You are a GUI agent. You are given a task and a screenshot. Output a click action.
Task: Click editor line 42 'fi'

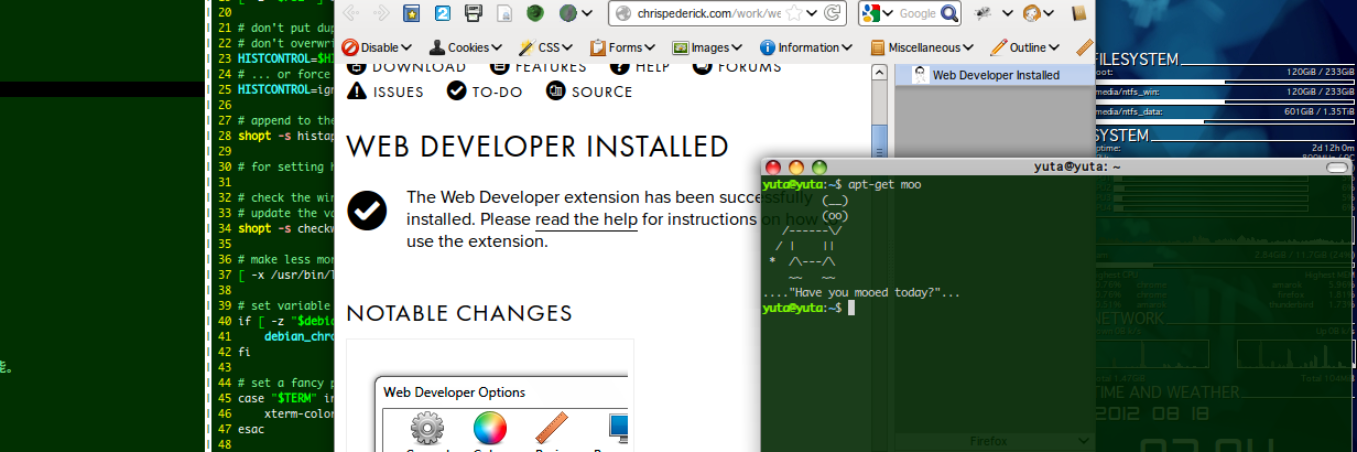point(243,352)
